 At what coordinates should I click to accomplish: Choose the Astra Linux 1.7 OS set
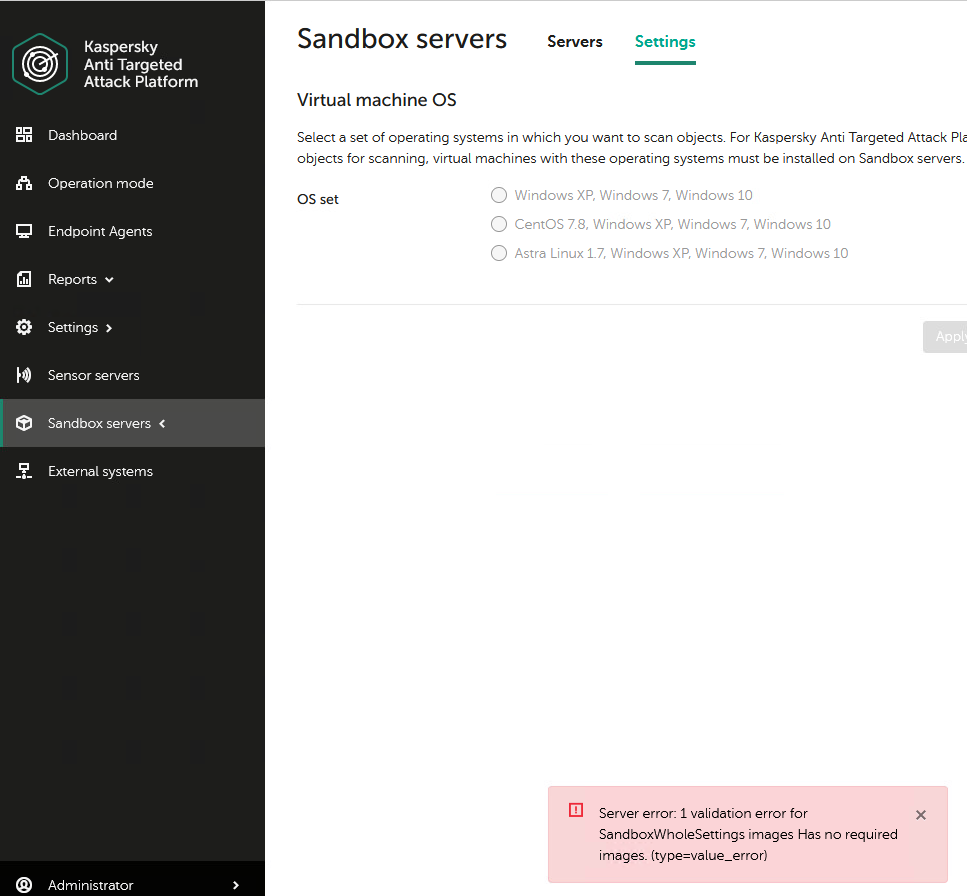click(499, 253)
